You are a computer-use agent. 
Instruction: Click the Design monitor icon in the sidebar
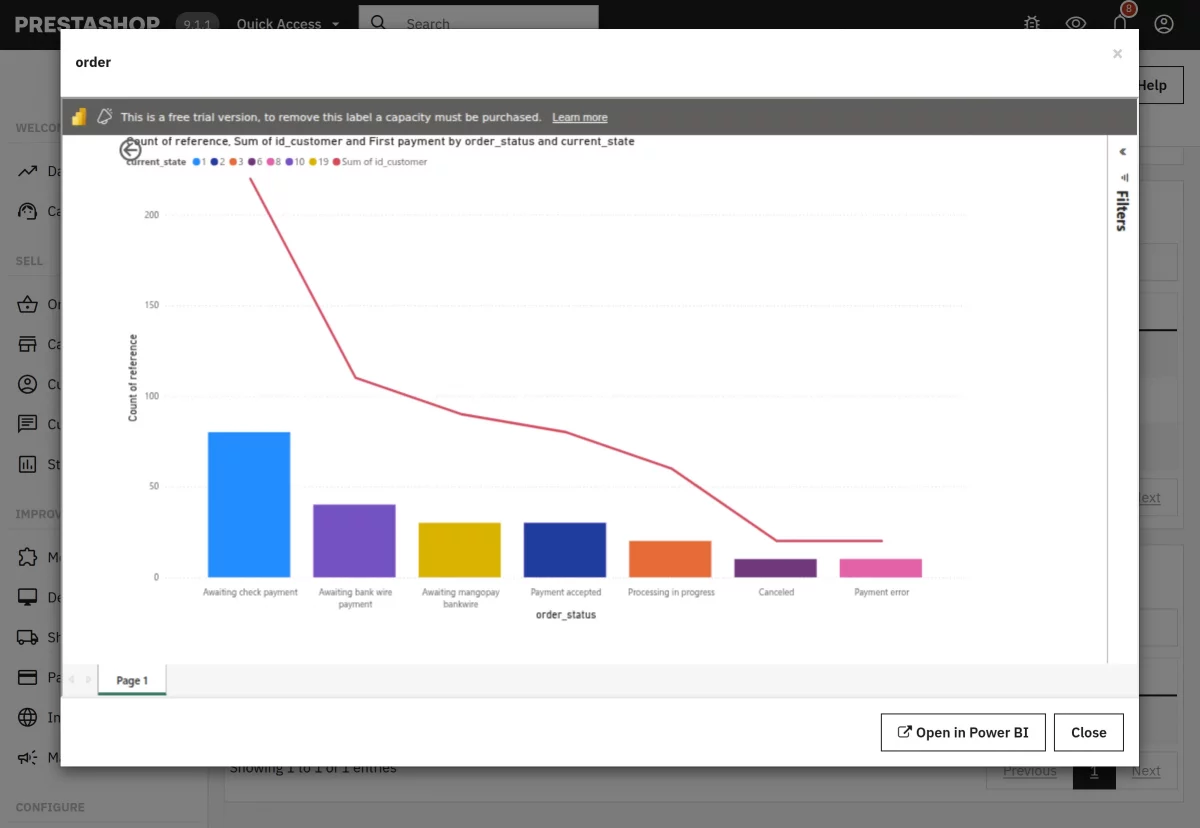click(28, 597)
